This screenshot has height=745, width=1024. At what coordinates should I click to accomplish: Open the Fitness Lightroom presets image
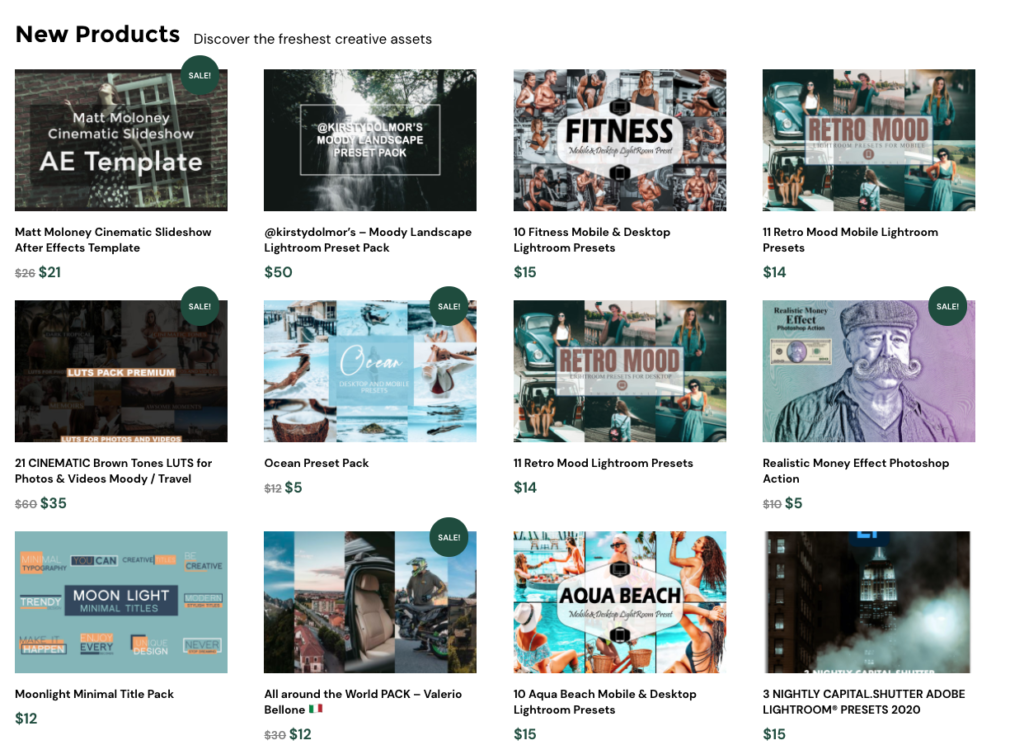click(620, 140)
